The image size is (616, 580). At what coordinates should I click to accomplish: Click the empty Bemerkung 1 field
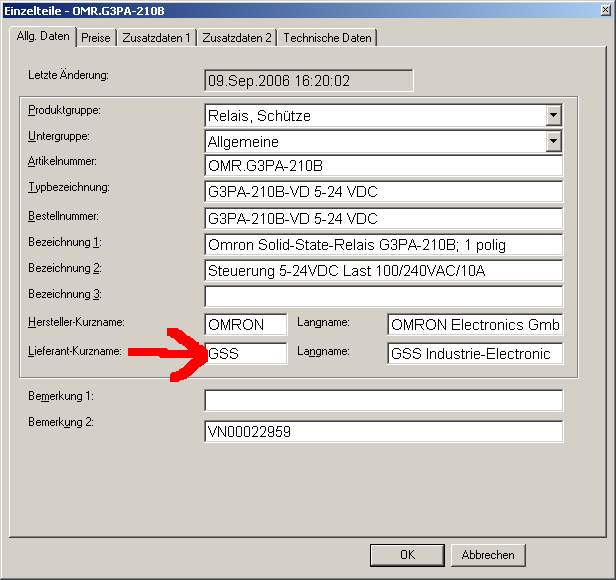383,400
